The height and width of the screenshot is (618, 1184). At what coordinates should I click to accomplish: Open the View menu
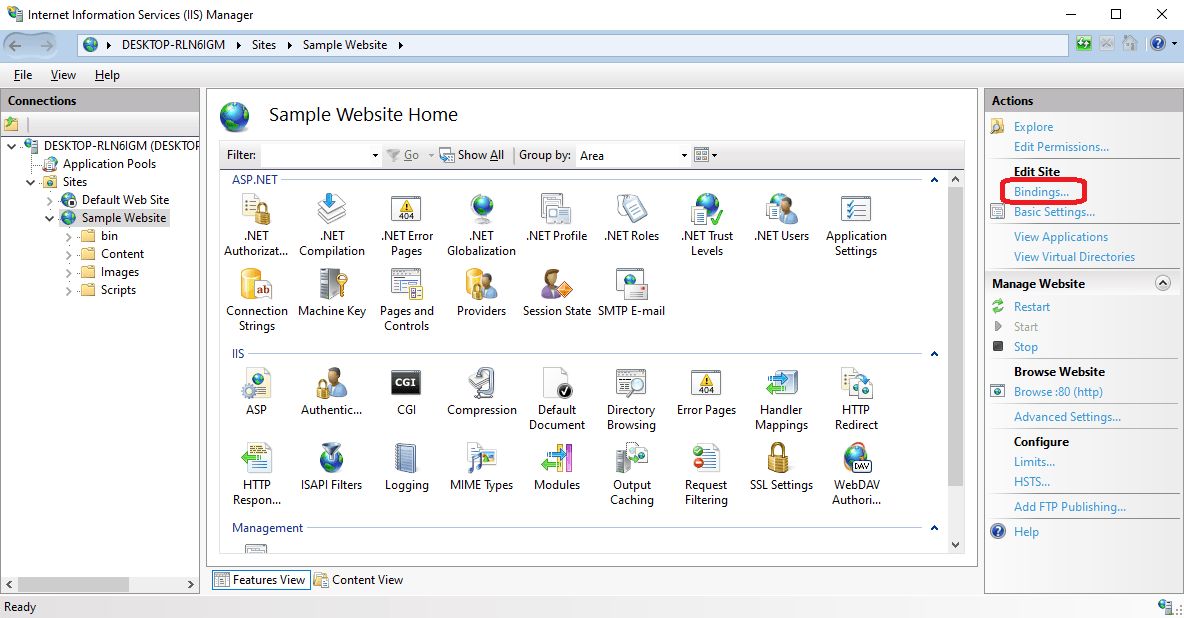tap(63, 75)
